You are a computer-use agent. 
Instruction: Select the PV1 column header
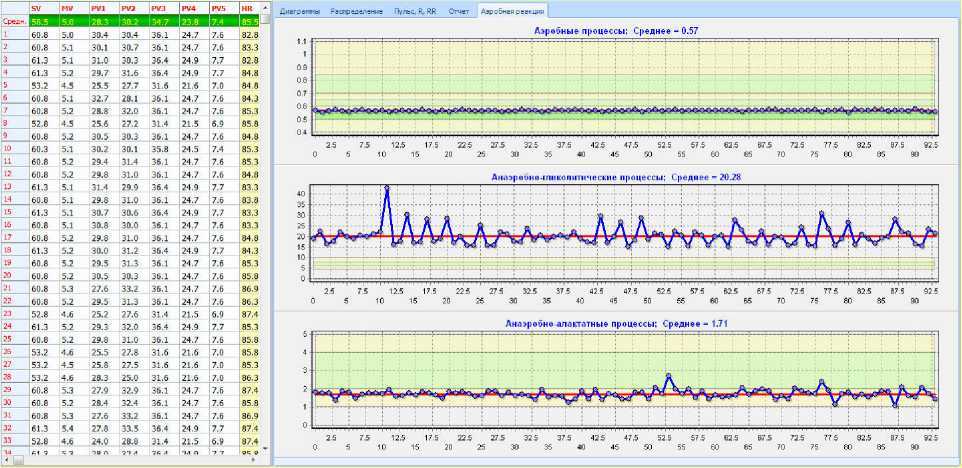pyautogui.click(x=99, y=8)
